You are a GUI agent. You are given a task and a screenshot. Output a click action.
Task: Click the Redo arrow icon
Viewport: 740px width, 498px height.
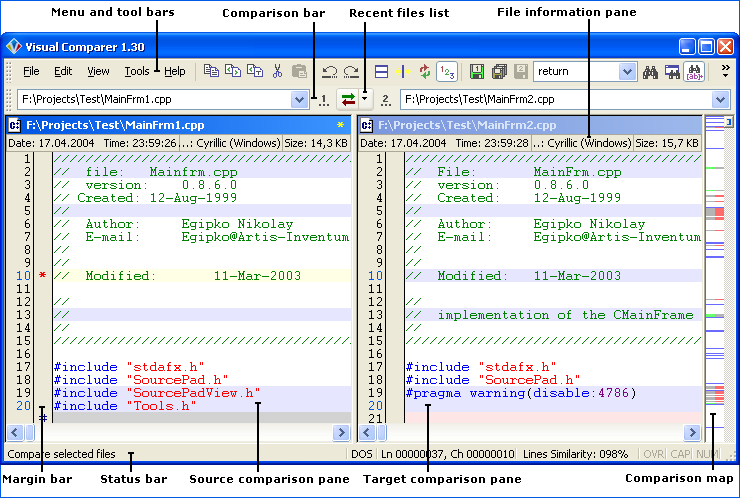tap(351, 72)
